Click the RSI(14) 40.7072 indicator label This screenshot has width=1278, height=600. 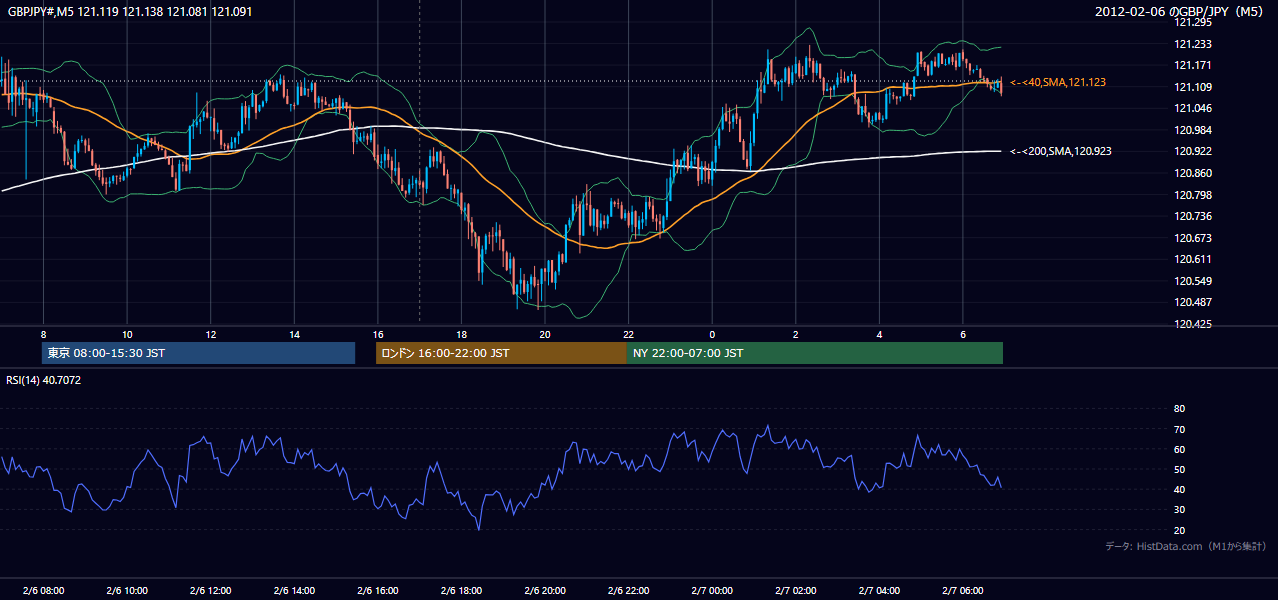click(x=44, y=380)
